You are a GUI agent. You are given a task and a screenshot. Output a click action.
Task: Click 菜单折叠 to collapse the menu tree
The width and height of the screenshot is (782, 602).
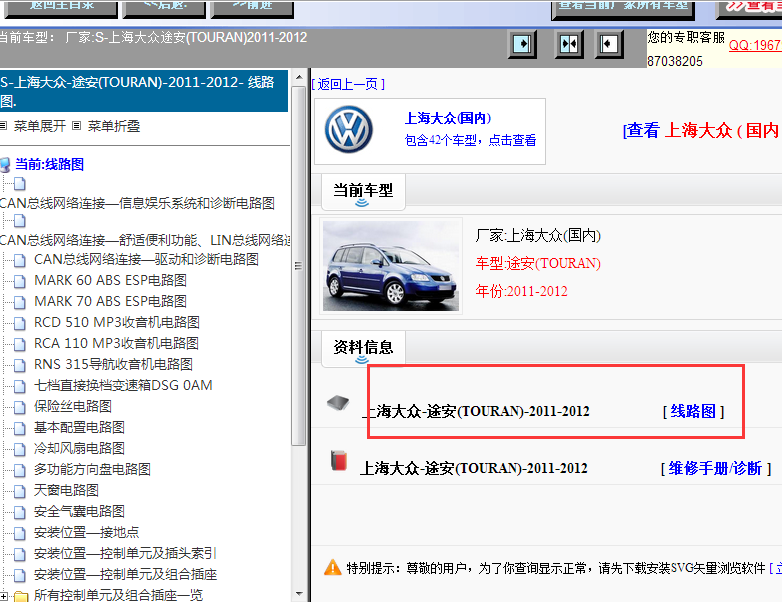pyautogui.click(x=114, y=126)
